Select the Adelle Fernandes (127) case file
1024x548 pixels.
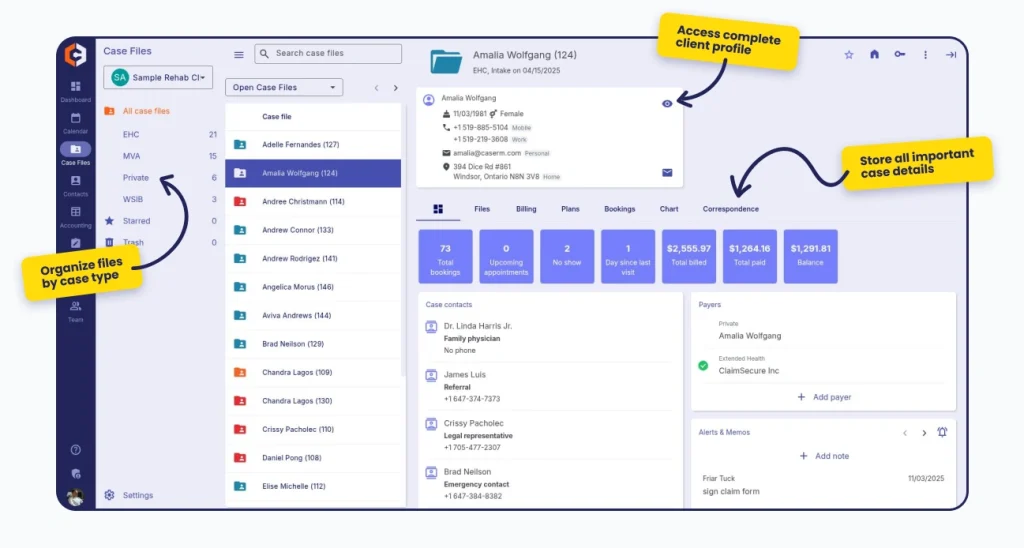pyautogui.click(x=313, y=144)
